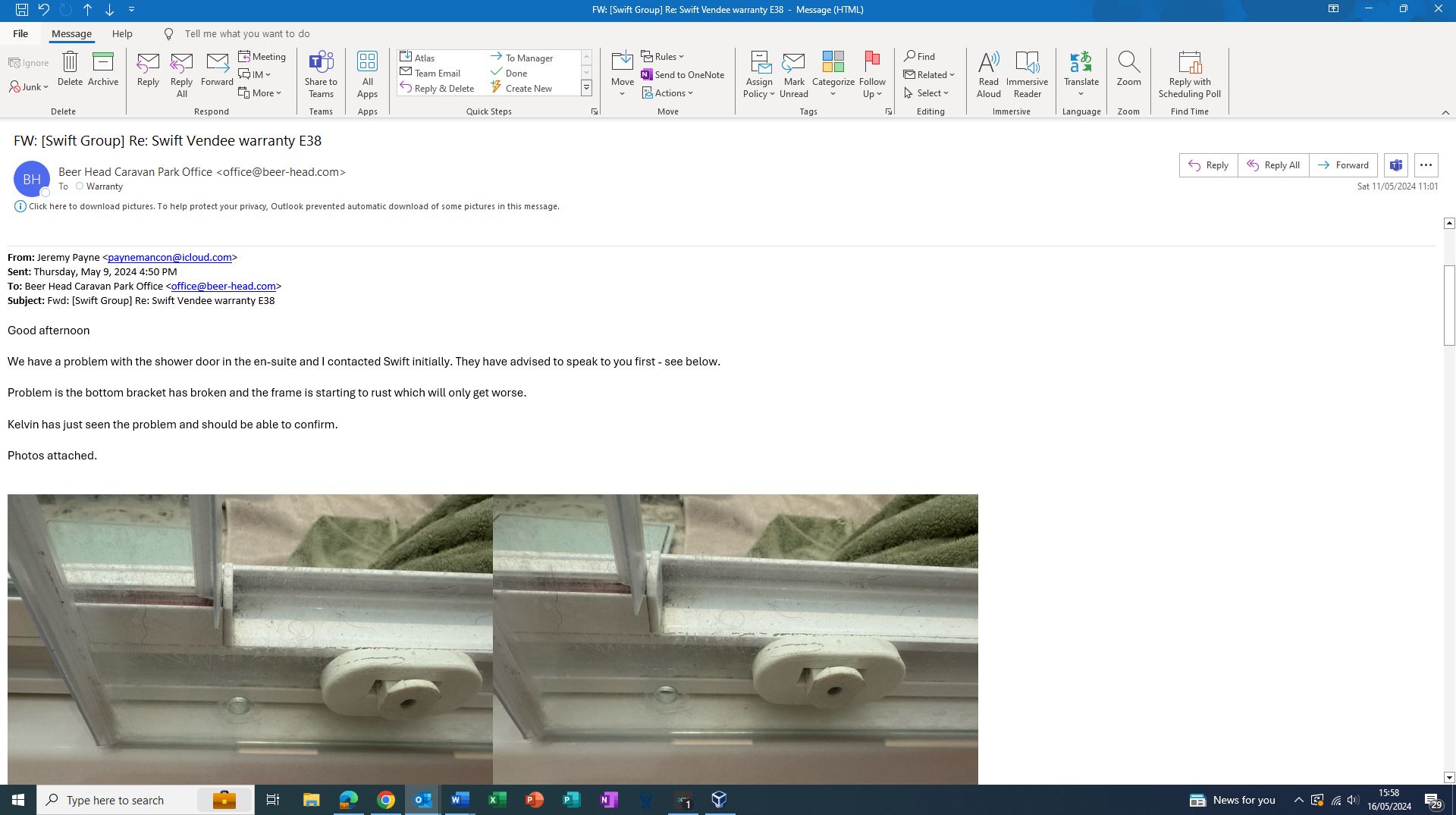Viewport: 1456px width, 815px height.
Task: Archive this email message
Action: [x=102, y=69]
